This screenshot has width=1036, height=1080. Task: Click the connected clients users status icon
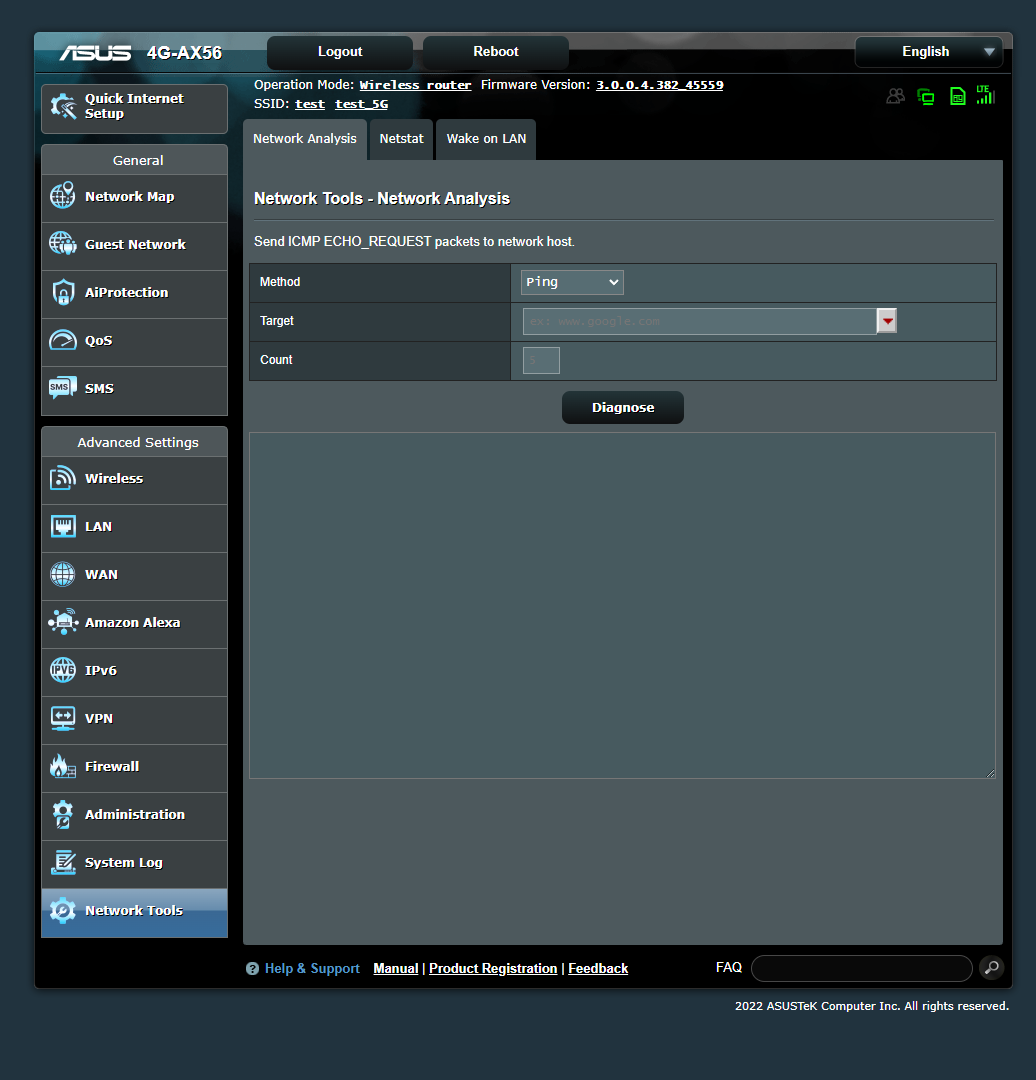click(x=895, y=96)
